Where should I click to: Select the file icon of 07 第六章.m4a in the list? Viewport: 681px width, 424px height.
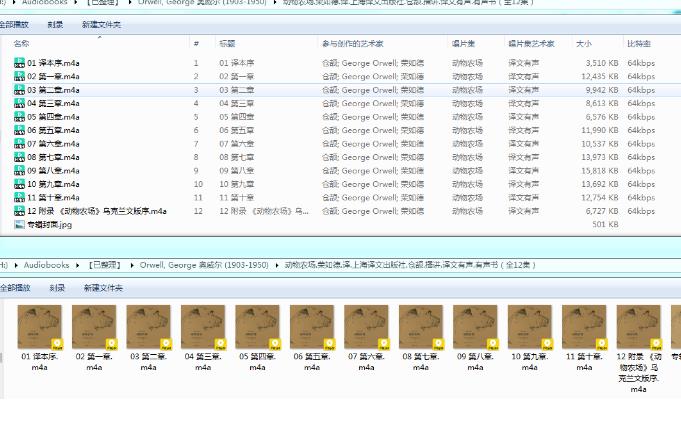point(19,143)
